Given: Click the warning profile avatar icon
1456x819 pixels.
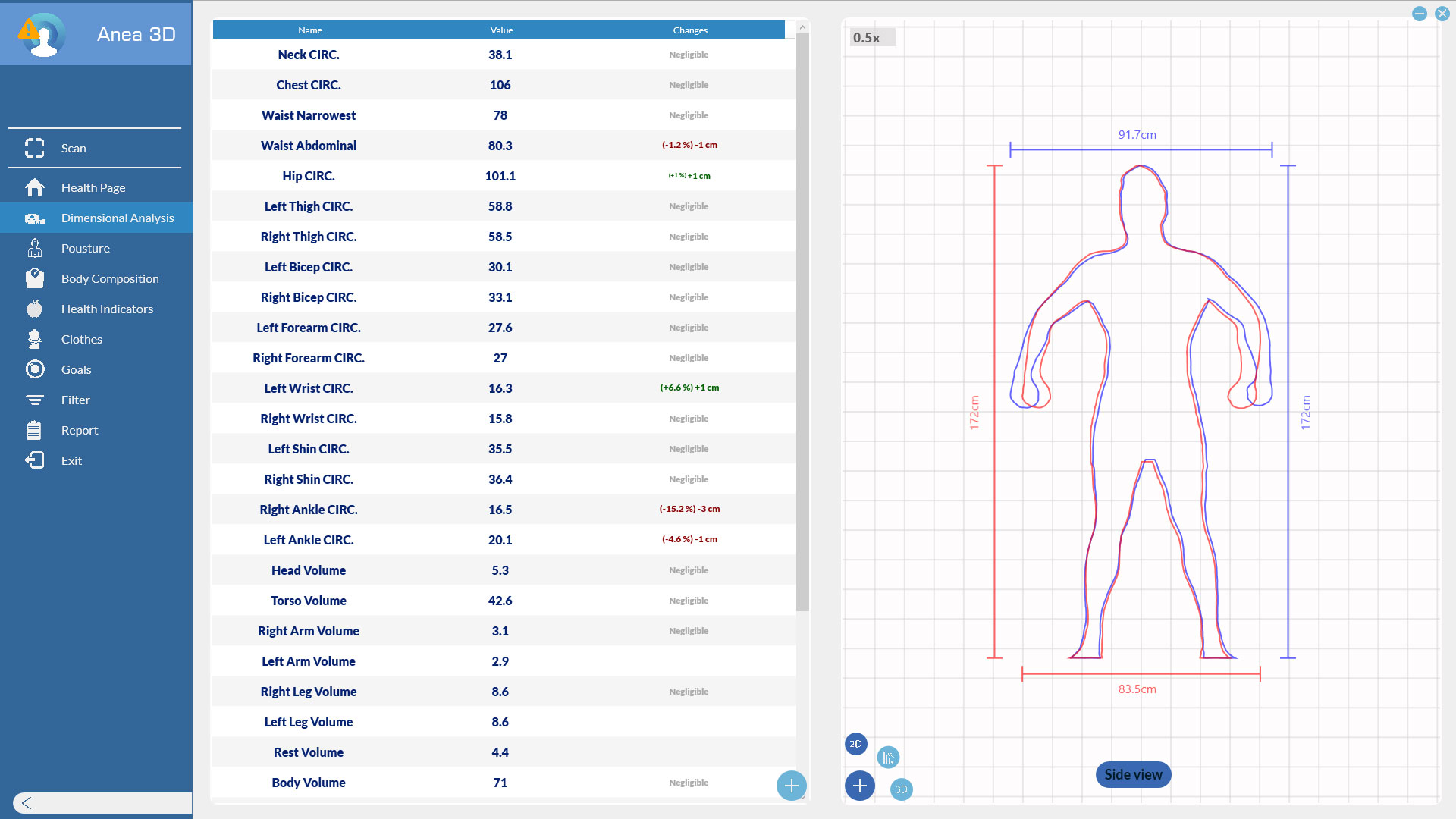Looking at the screenshot, I should [x=42, y=34].
